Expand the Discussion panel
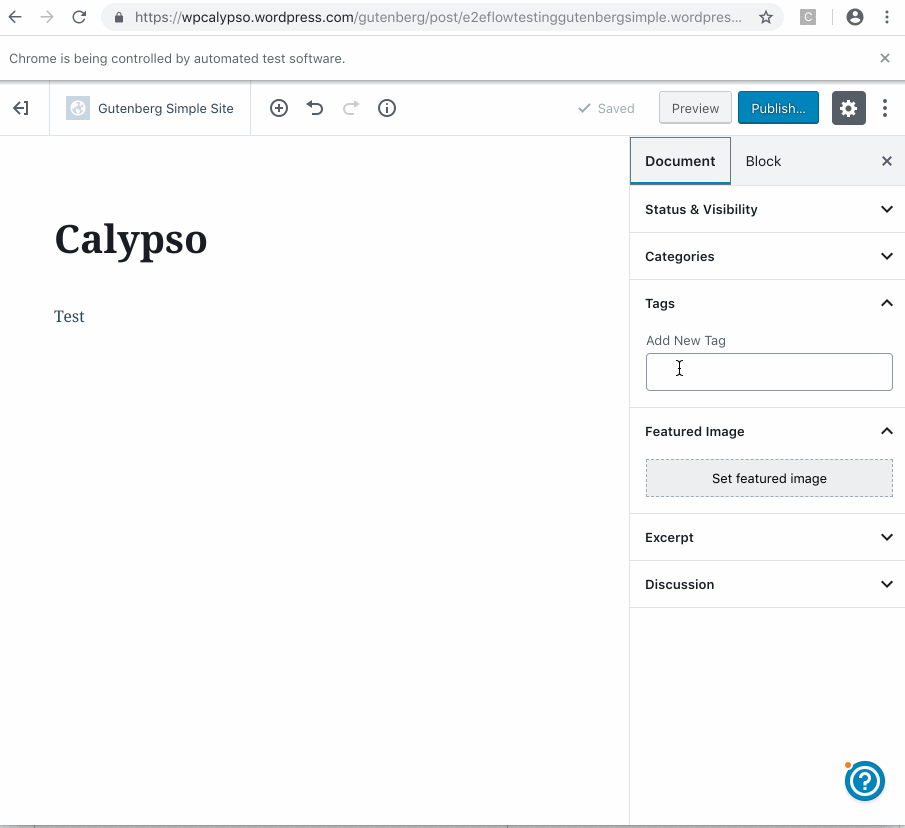 (x=768, y=585)
